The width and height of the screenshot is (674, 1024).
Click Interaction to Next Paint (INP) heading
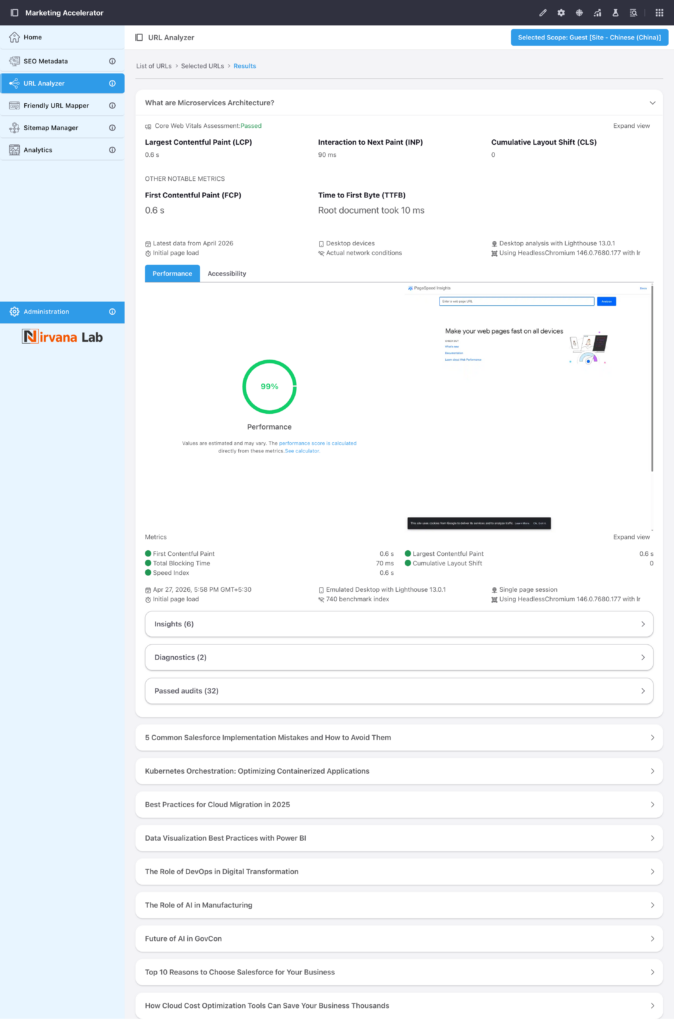click(370, 142)
